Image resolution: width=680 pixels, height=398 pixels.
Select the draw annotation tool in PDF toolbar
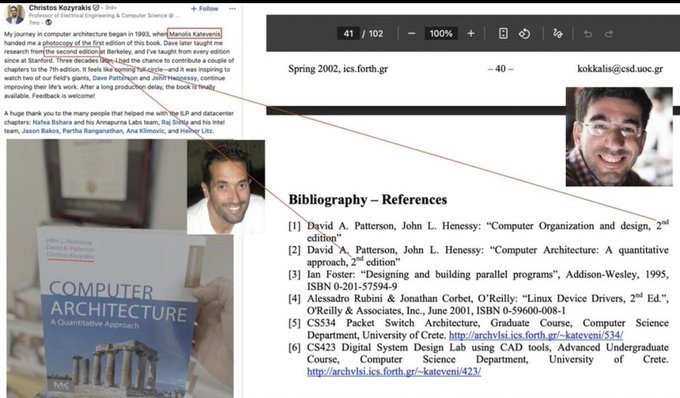[558, 34]
